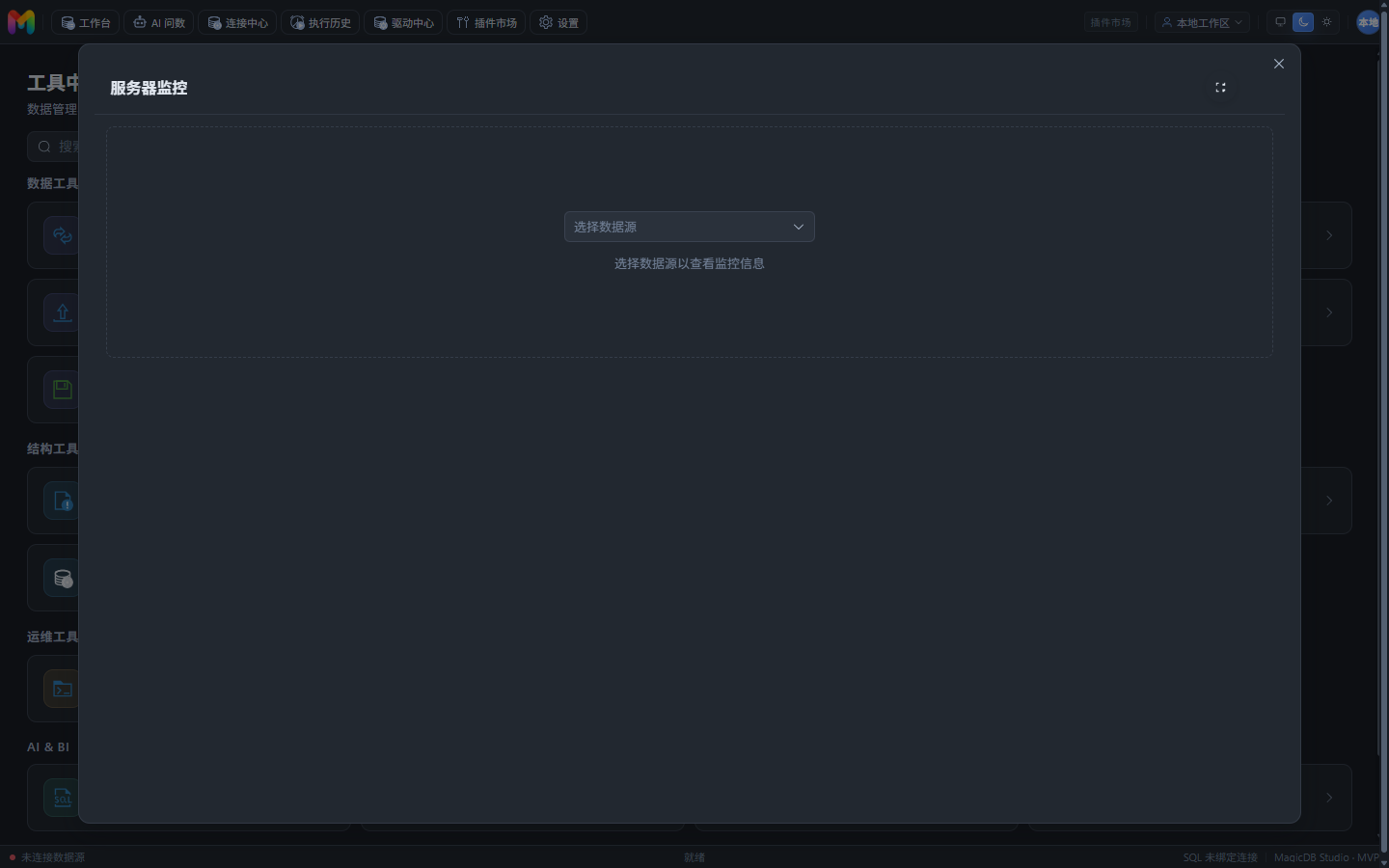
Task: Switch to system theme mode (monitor icon)
Action: coord(1281,22)
